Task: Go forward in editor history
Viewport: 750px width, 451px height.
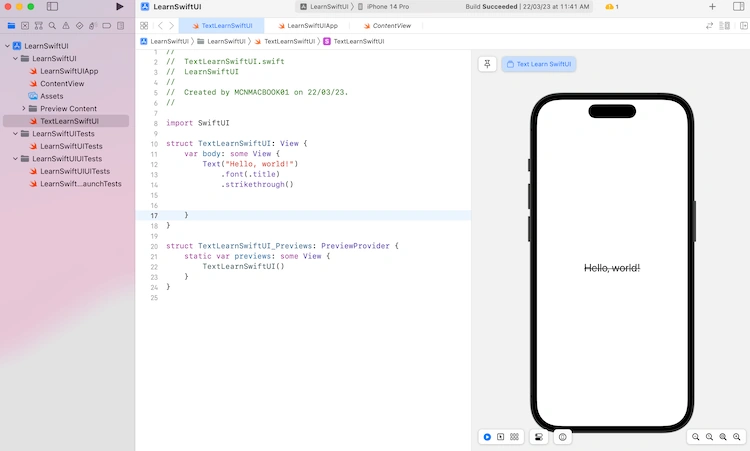Action: click(x=171, y=26)
